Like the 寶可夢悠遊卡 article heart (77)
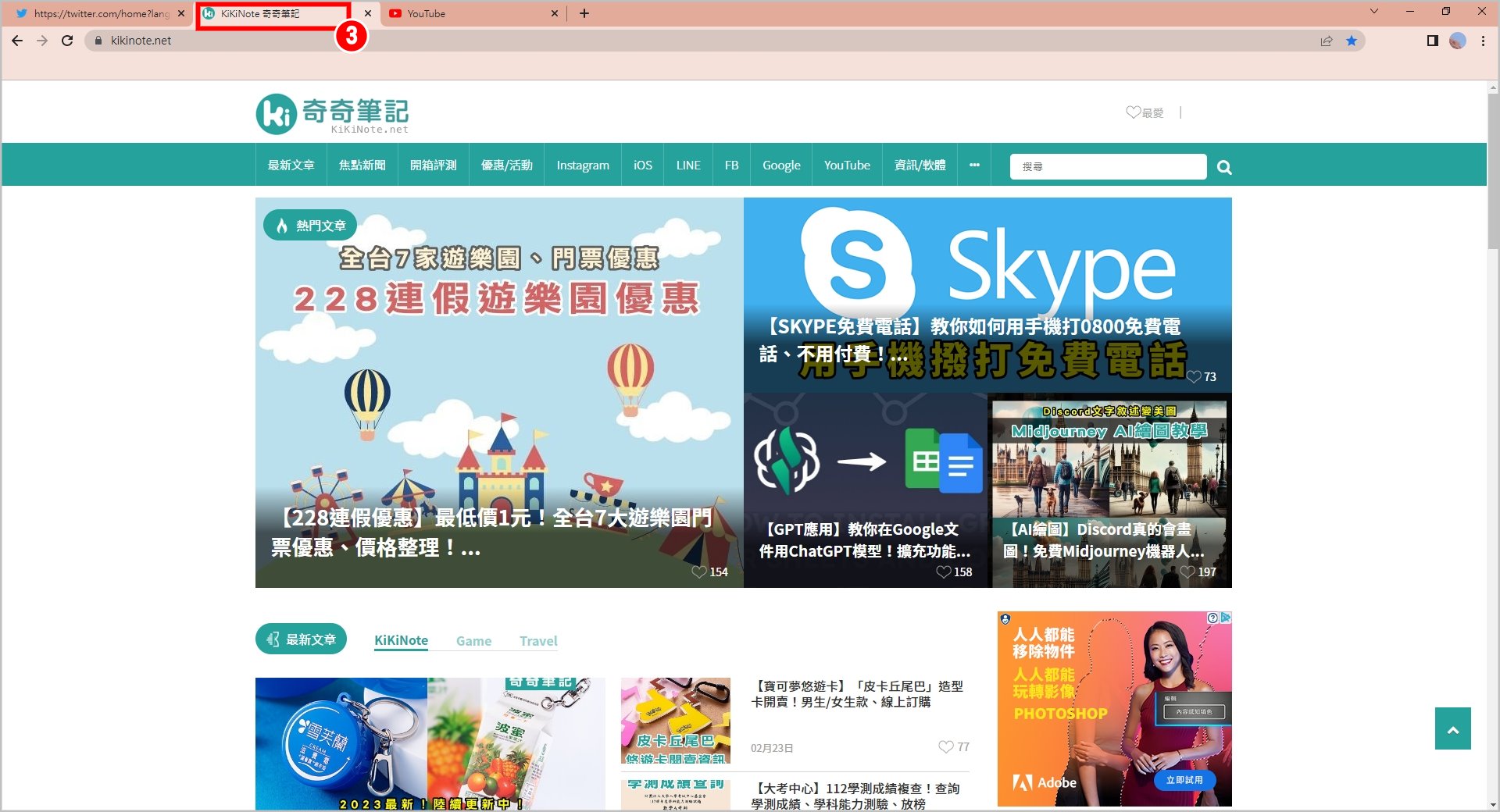 (946, 746)
